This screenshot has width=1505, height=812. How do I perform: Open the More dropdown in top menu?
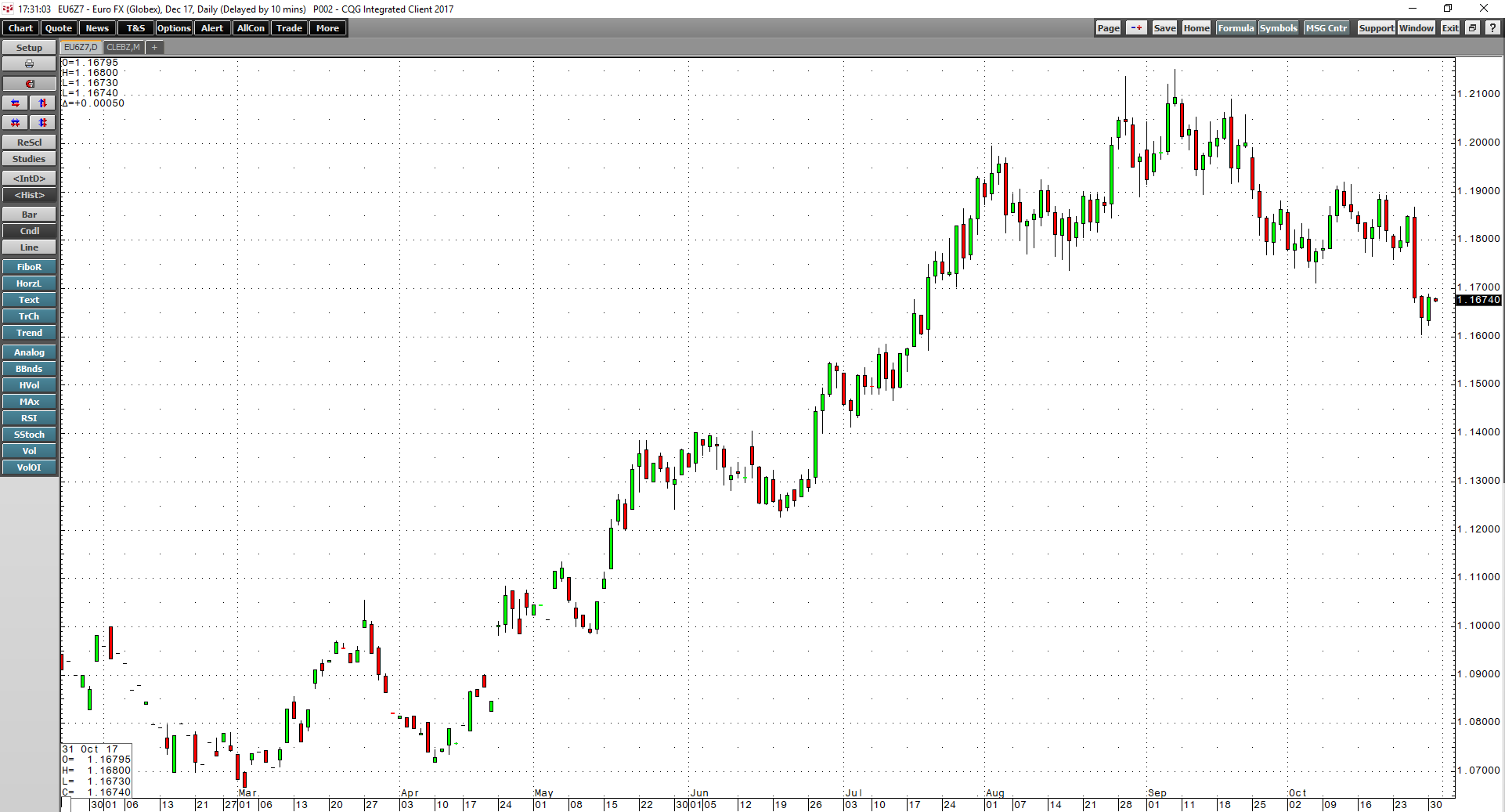click(x=328, y=28)
